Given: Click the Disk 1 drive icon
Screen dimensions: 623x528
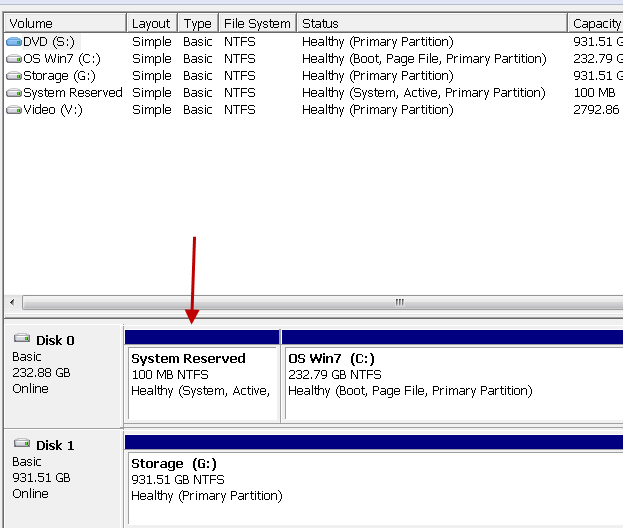Looking at the screenshot, I should [22, 443].
